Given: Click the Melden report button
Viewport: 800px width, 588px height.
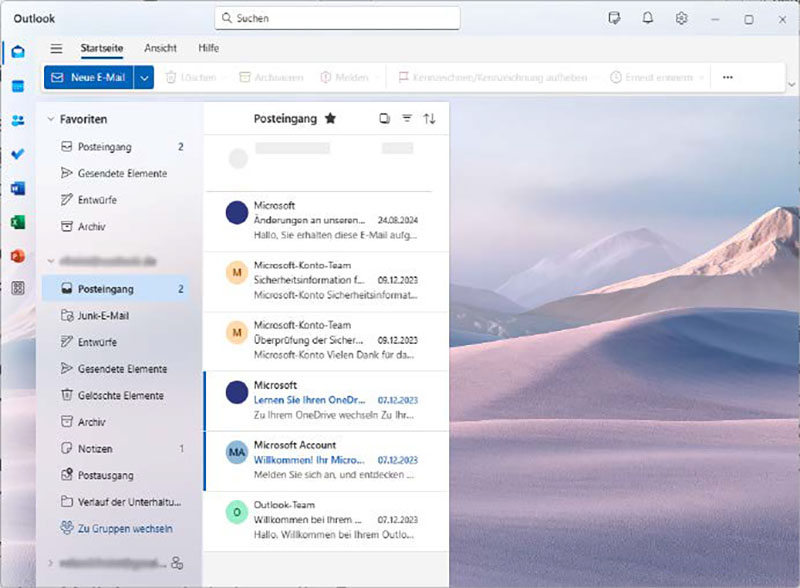Looking at the screenshot, I should [344, 78].
